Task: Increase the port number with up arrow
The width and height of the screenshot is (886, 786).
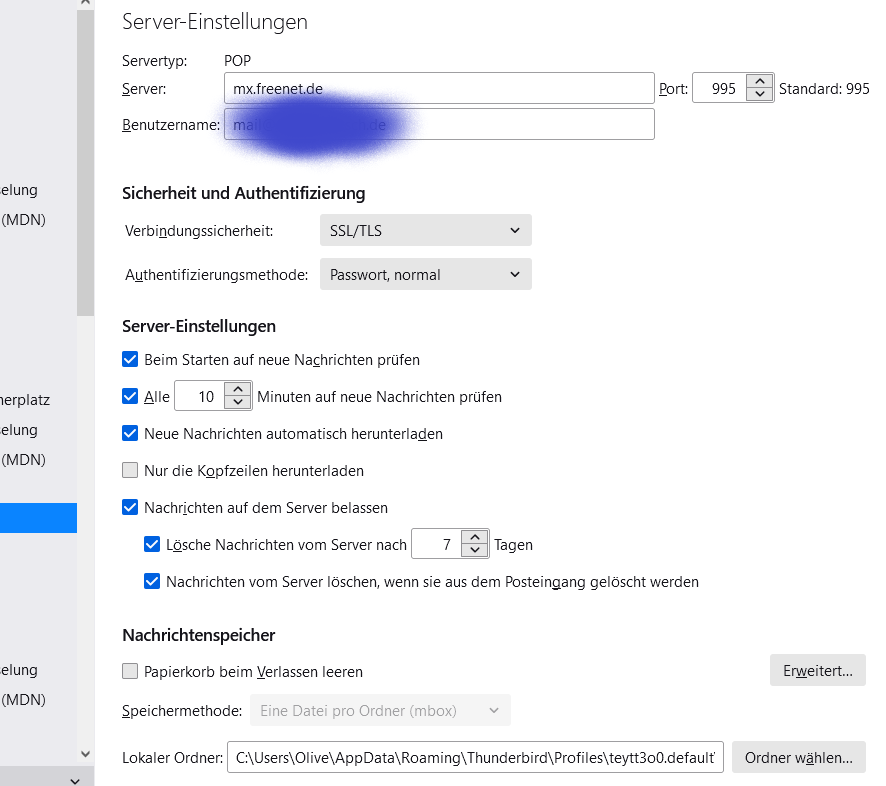Action: pos(760,81)
